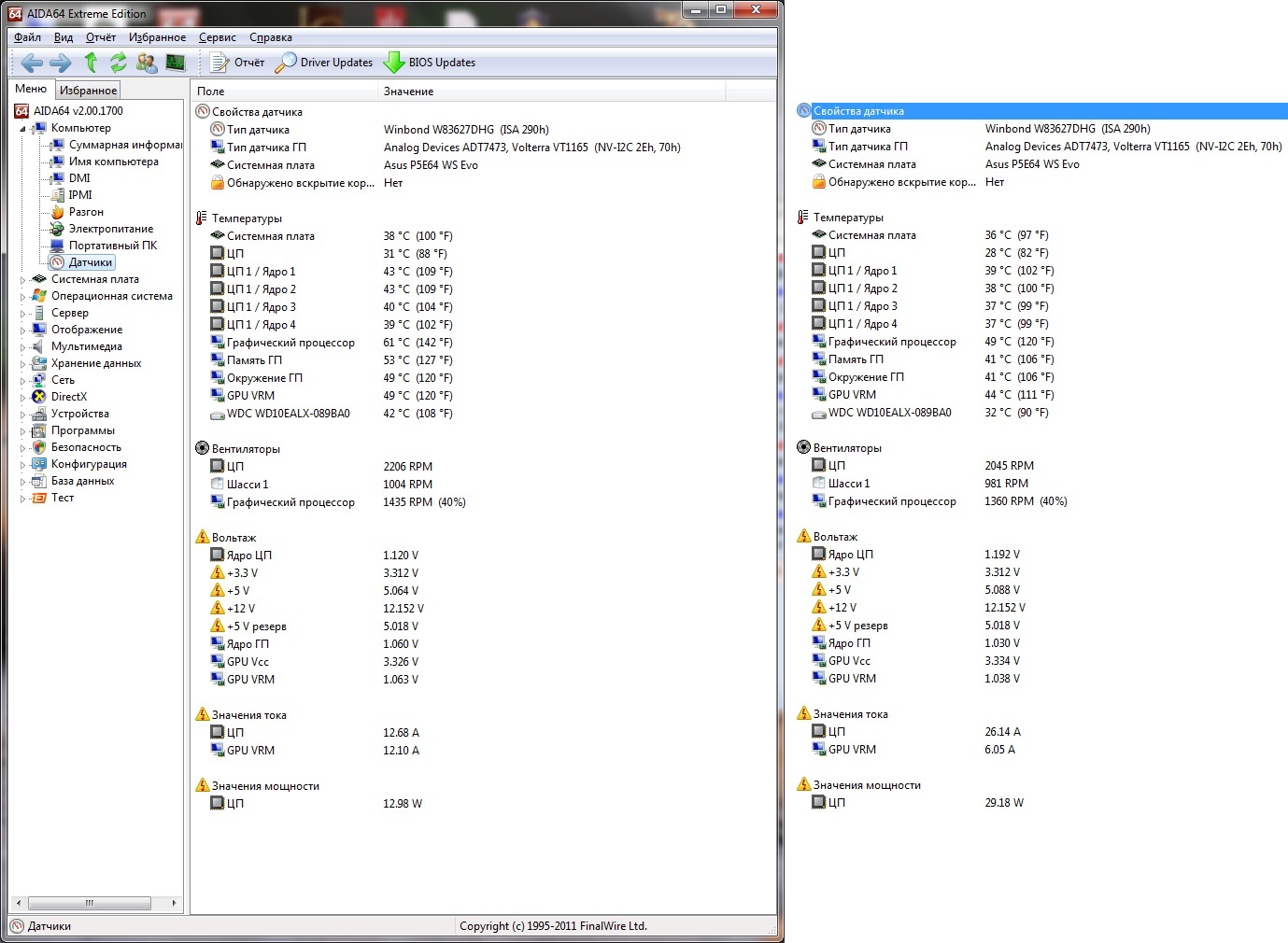Open the Файл menu
1288x943 pixels.
point(27,37)
